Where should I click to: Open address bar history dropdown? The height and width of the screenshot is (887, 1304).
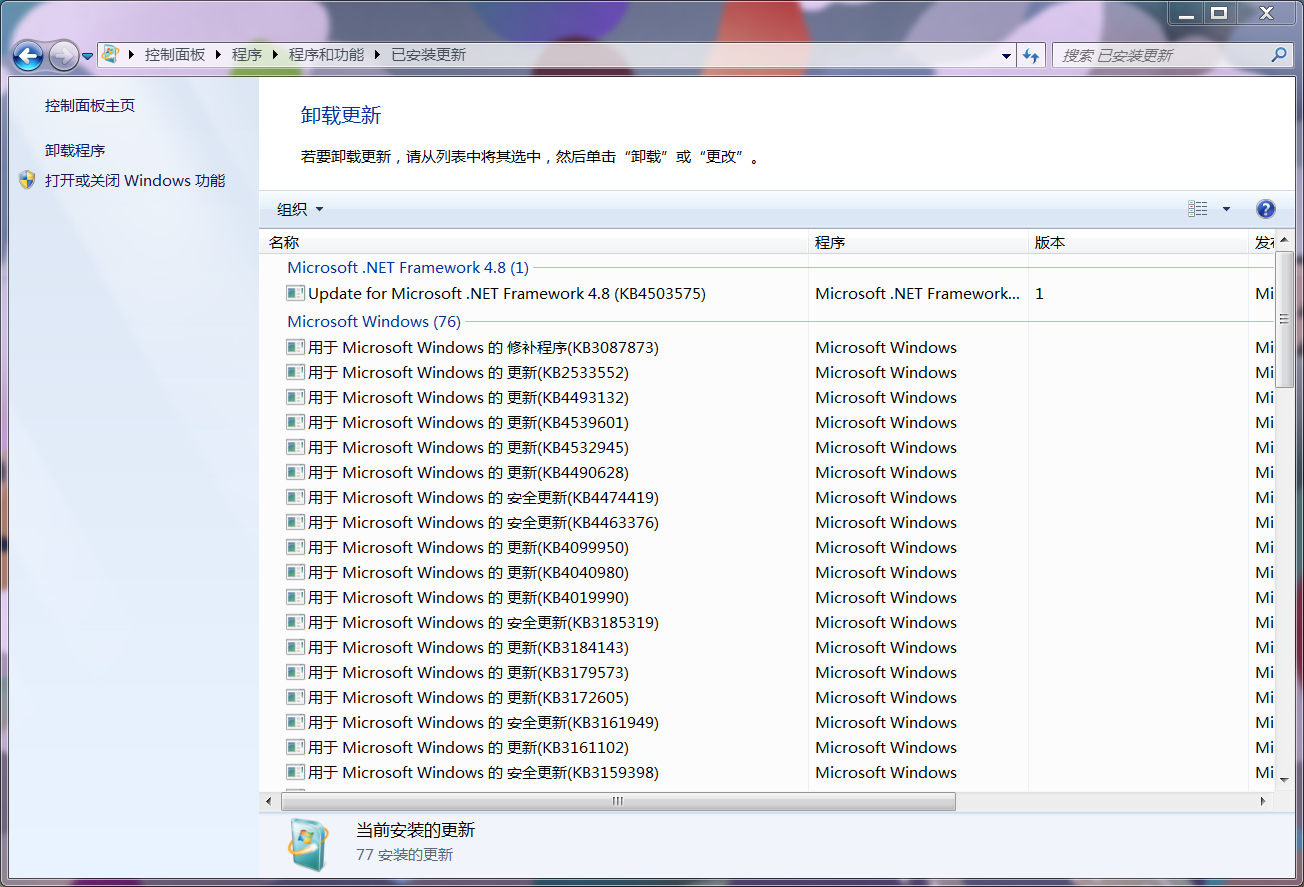tap(1006, 56)
